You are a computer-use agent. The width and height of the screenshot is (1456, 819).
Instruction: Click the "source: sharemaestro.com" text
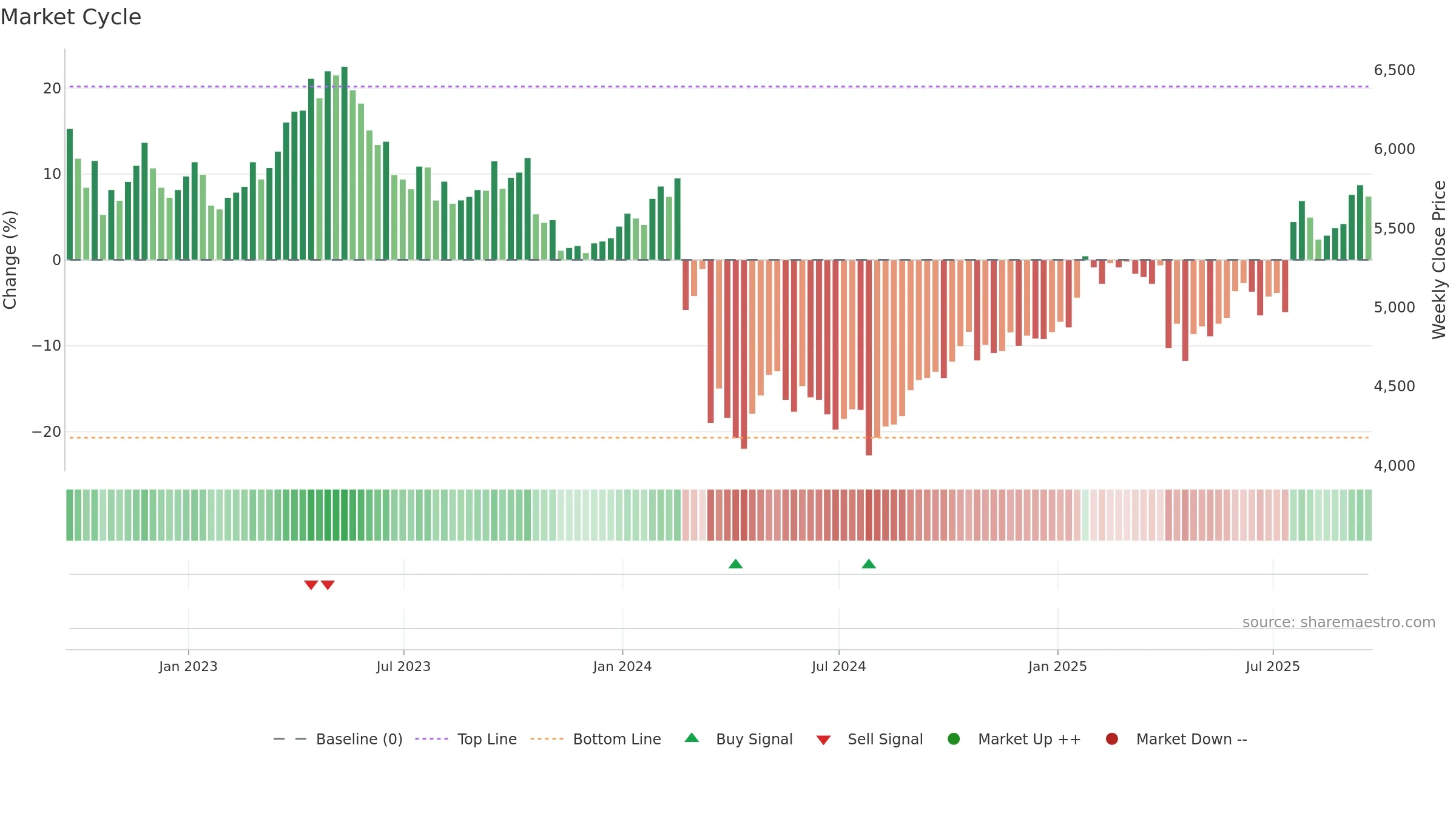click(1339, 622)
